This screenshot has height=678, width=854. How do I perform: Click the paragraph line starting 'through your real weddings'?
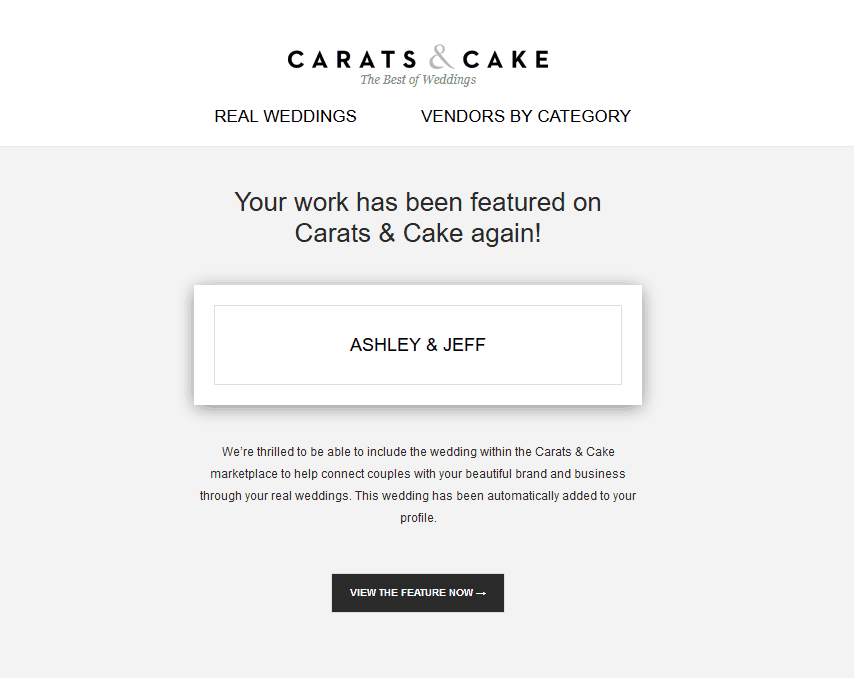coord(418,496)
